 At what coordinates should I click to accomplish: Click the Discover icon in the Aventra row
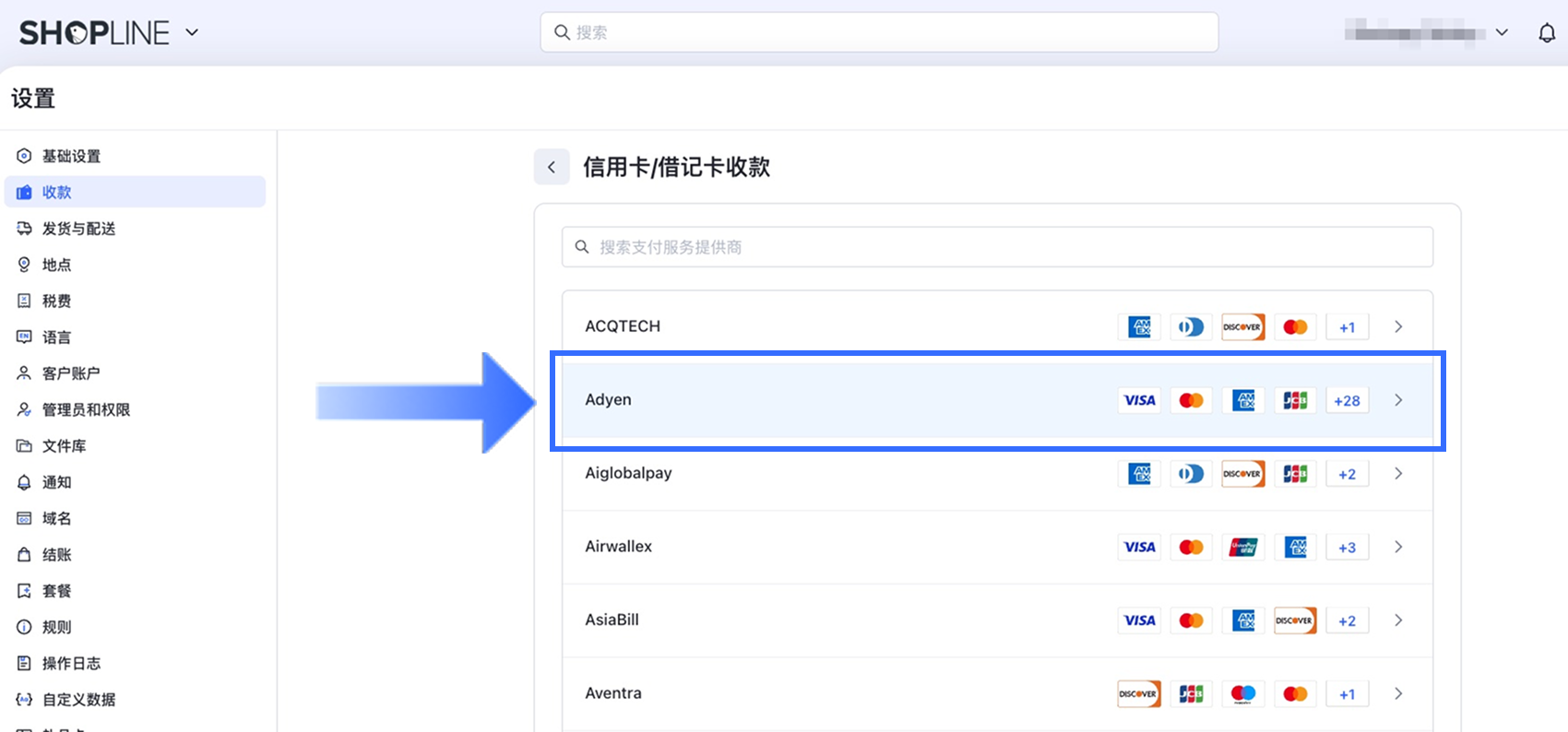[1139, 693]
